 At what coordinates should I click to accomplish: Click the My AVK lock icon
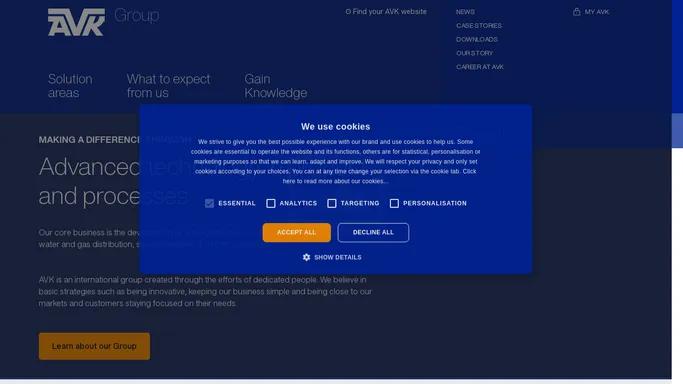pyautogui.click(x=577, y=12)
